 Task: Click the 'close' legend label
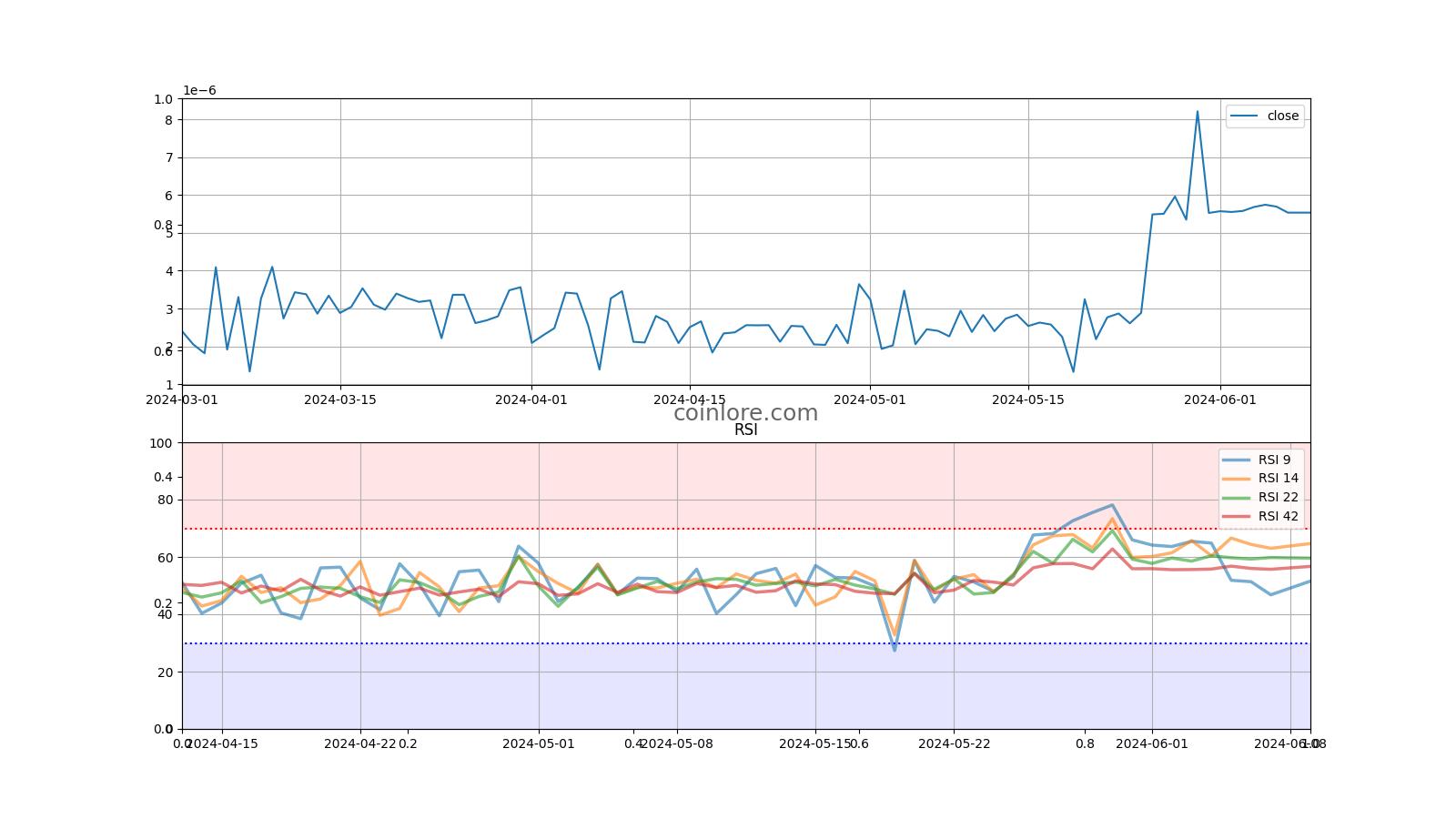coord(1283,116)
